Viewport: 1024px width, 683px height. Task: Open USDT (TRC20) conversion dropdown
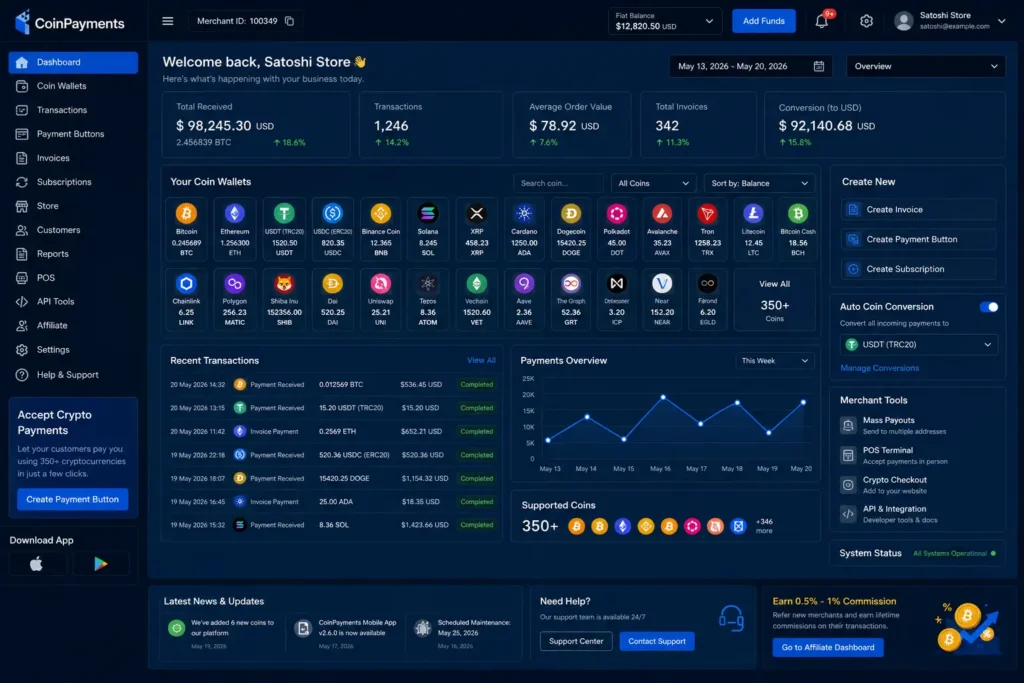(x=918, y=344)
